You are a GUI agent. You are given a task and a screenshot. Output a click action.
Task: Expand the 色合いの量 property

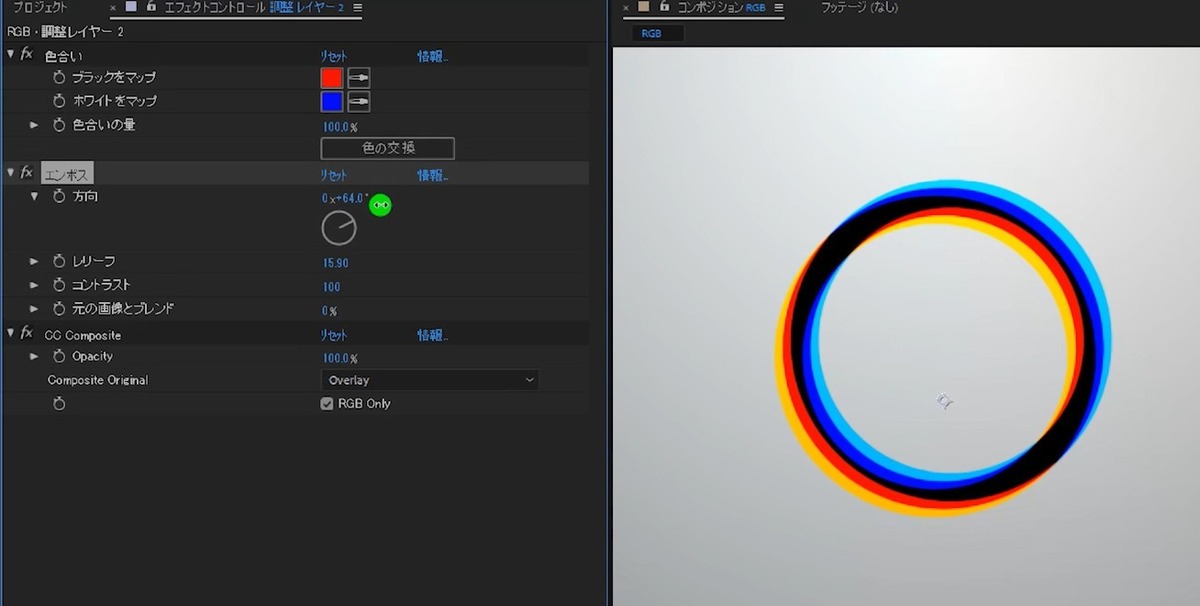(x=34, y=125)
